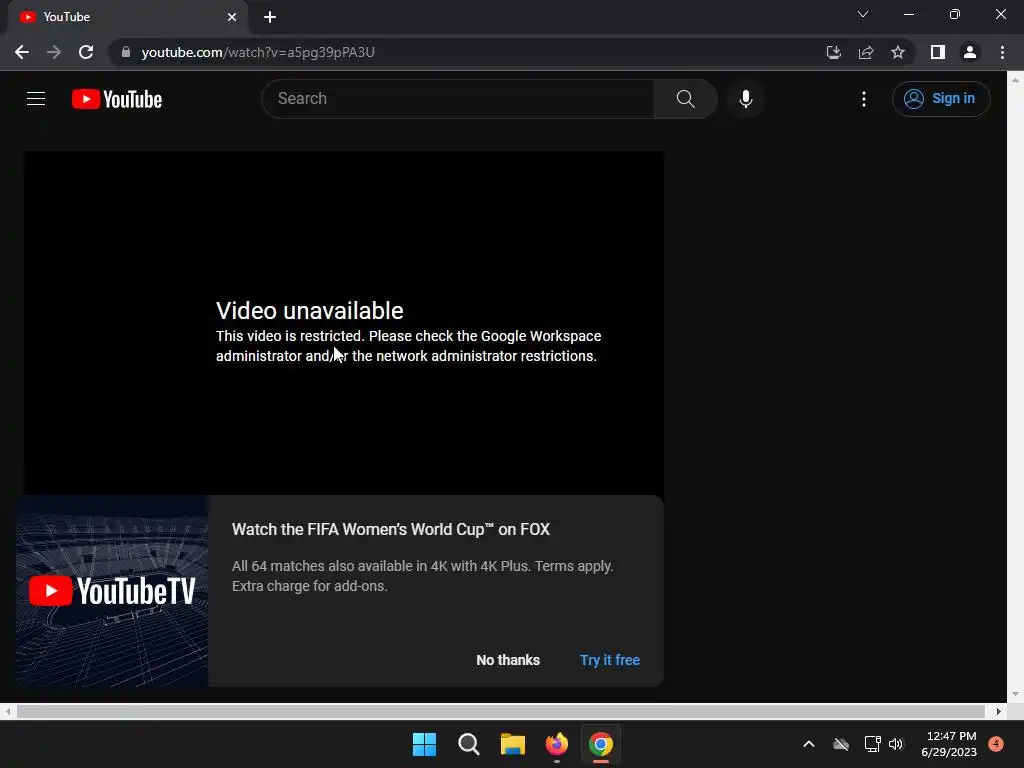This screenshot has width=1024, height=768.
Task: Expand the tab search chevron
Action: tap(863, 14)
